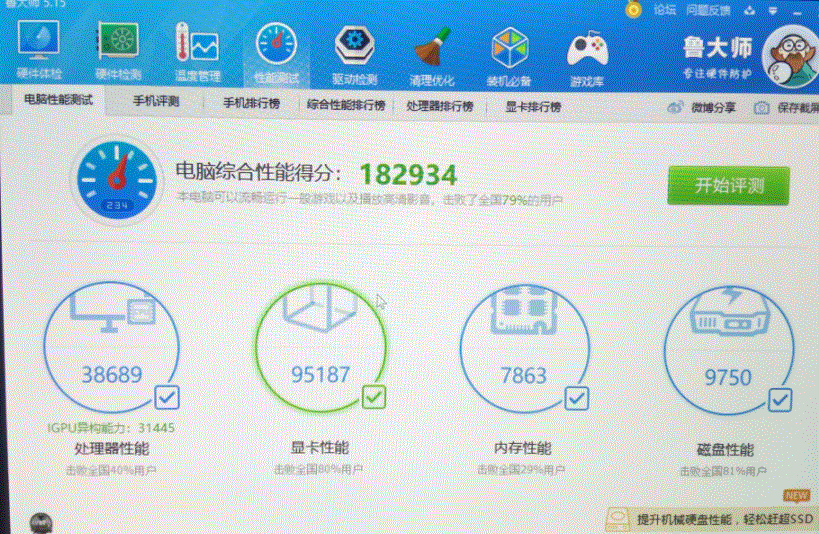This screenshot has height=534, width=819.
Task: Toggle the 处理器性能 checkbox
Action: [167, 398]
